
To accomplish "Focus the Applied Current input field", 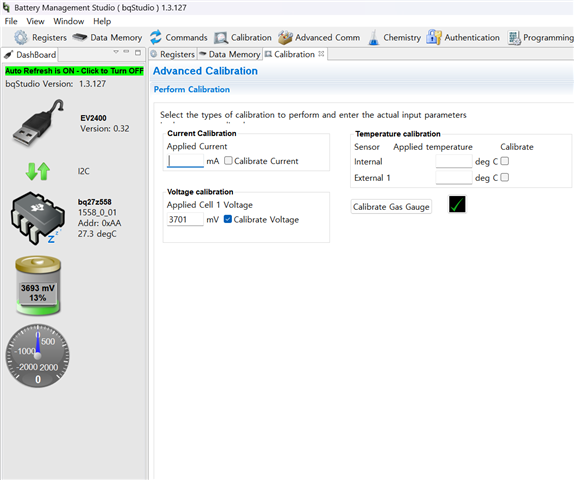I will tap(185, 161).
